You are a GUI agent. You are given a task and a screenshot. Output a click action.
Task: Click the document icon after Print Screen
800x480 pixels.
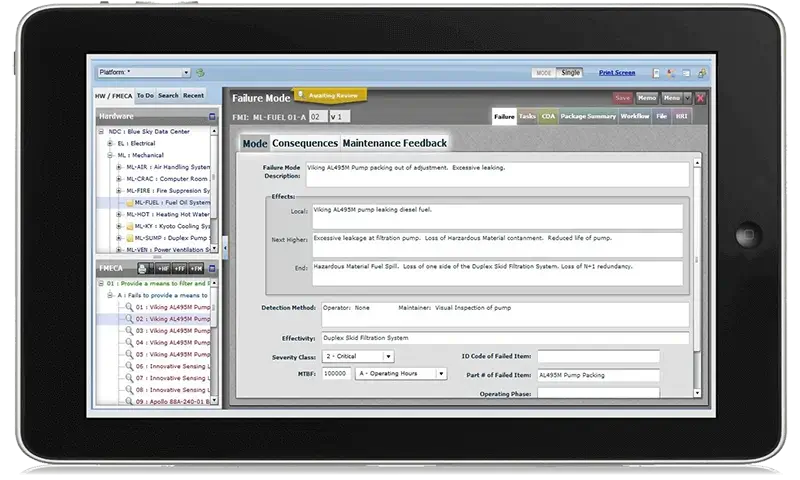[x=656, y=73]
